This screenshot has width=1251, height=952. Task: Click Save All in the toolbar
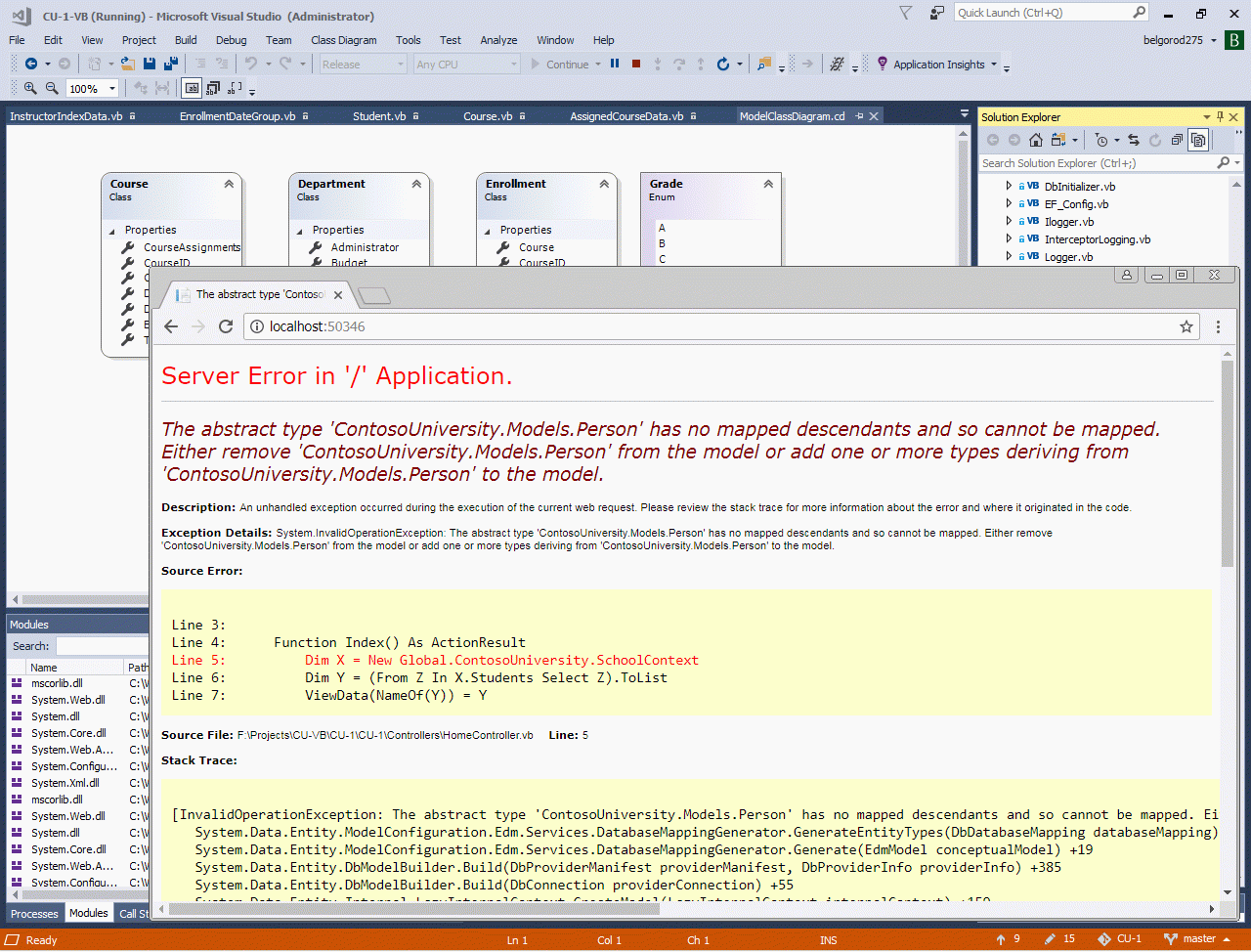click(x=170, y=65)
